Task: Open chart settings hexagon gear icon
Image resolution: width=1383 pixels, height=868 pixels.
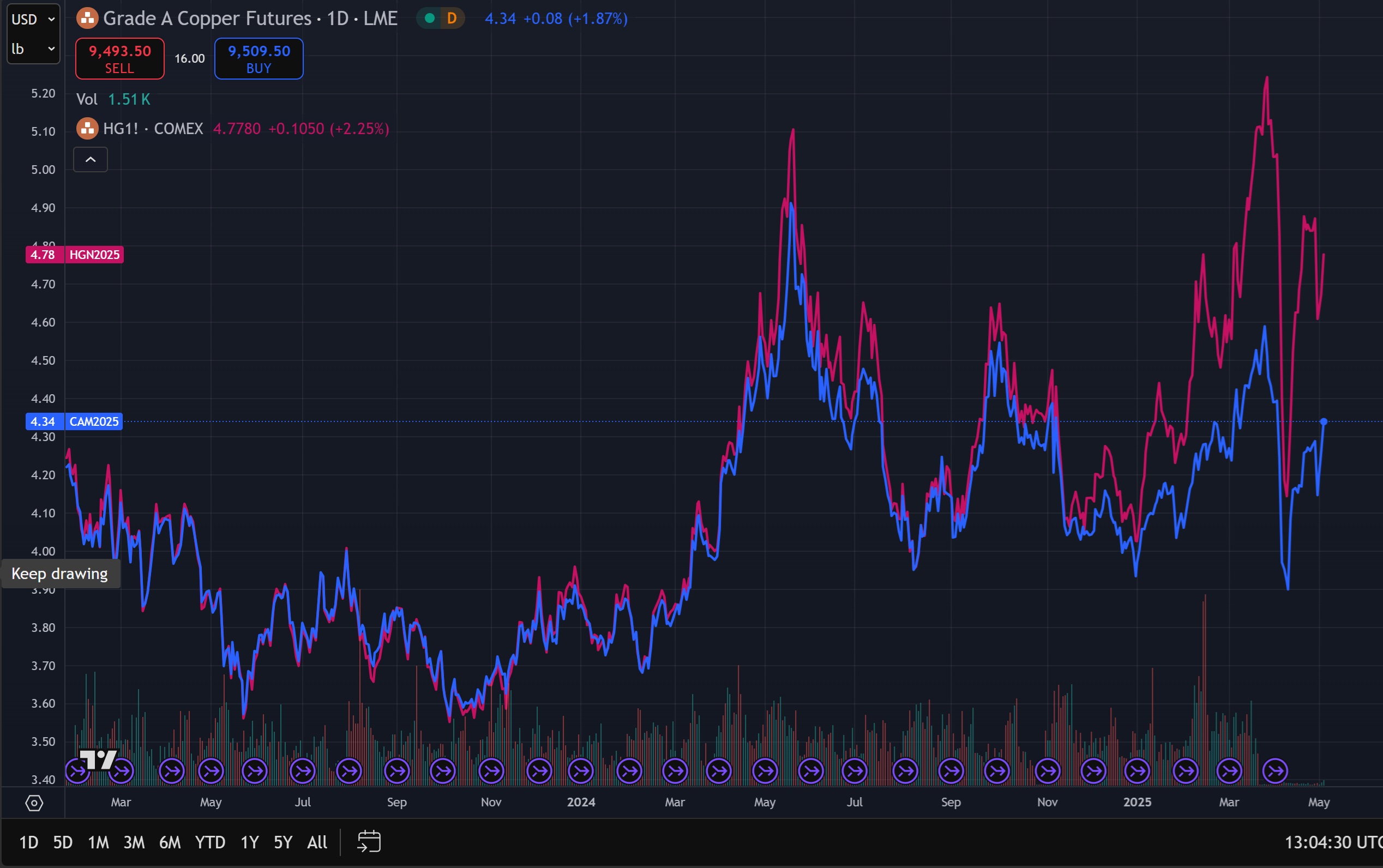Action: pos(34,803)
